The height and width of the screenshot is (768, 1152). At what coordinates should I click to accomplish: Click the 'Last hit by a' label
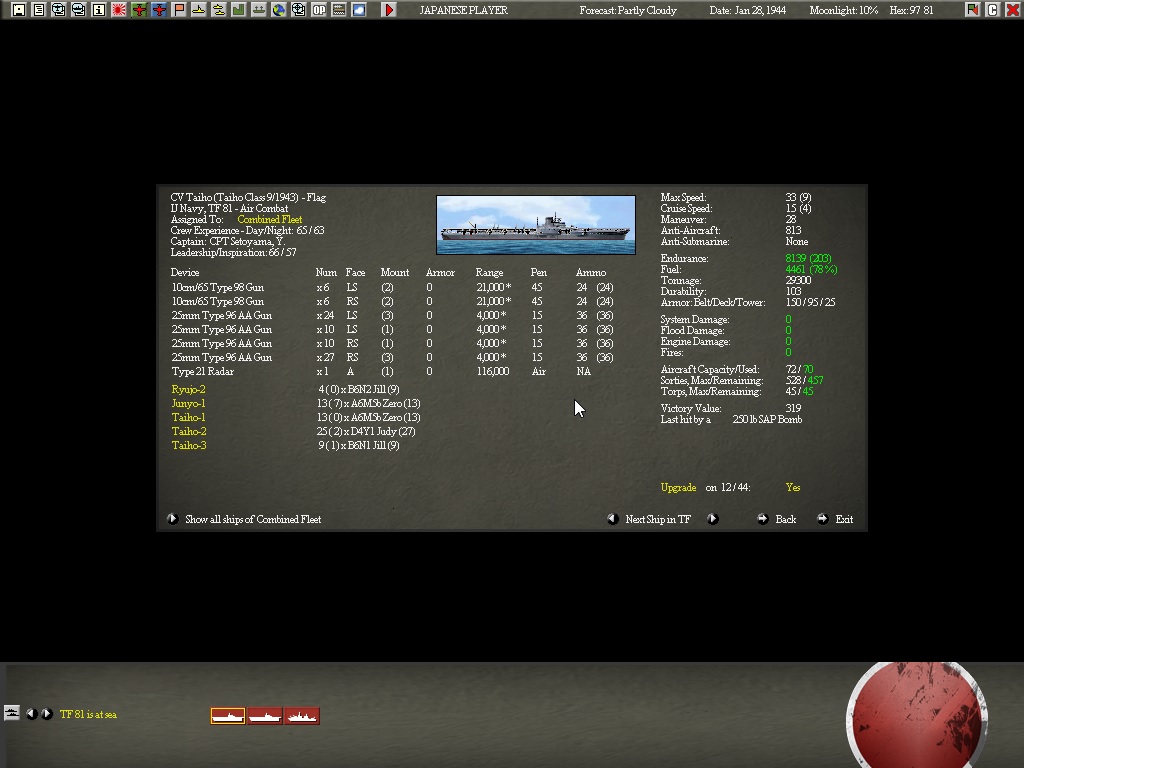(x=685, y=419)
